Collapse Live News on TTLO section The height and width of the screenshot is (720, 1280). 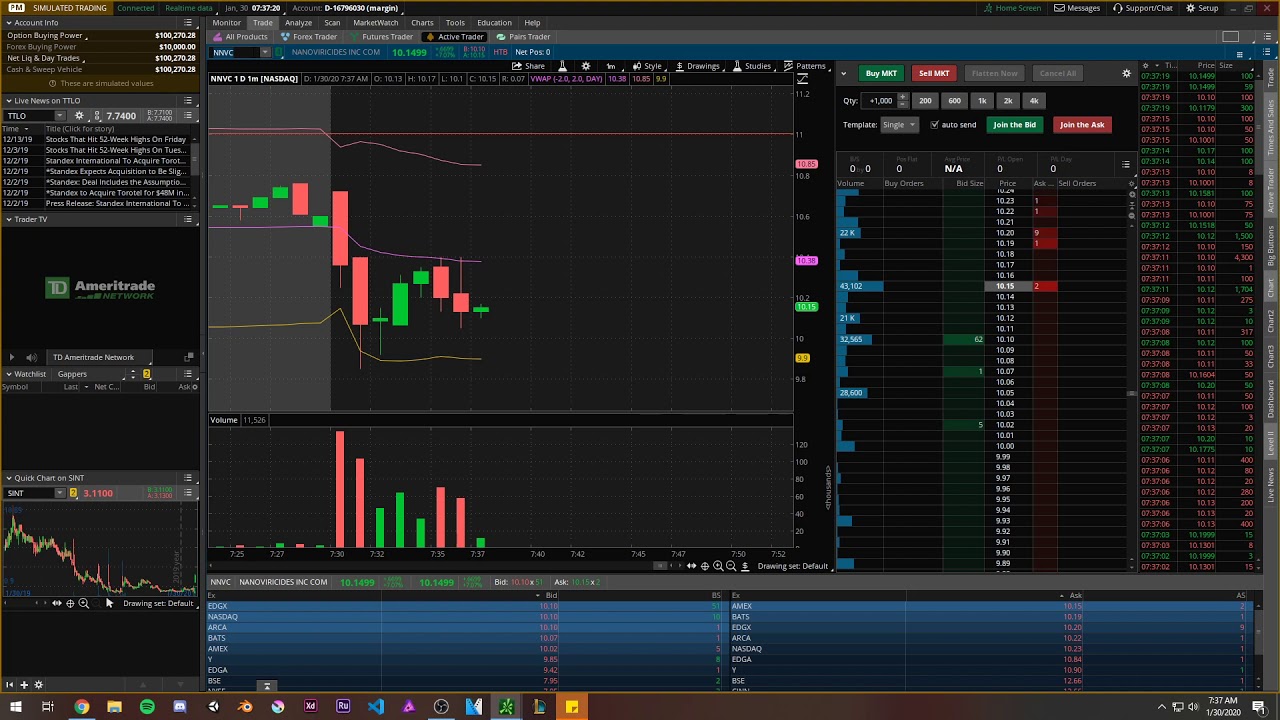(8, 101)
